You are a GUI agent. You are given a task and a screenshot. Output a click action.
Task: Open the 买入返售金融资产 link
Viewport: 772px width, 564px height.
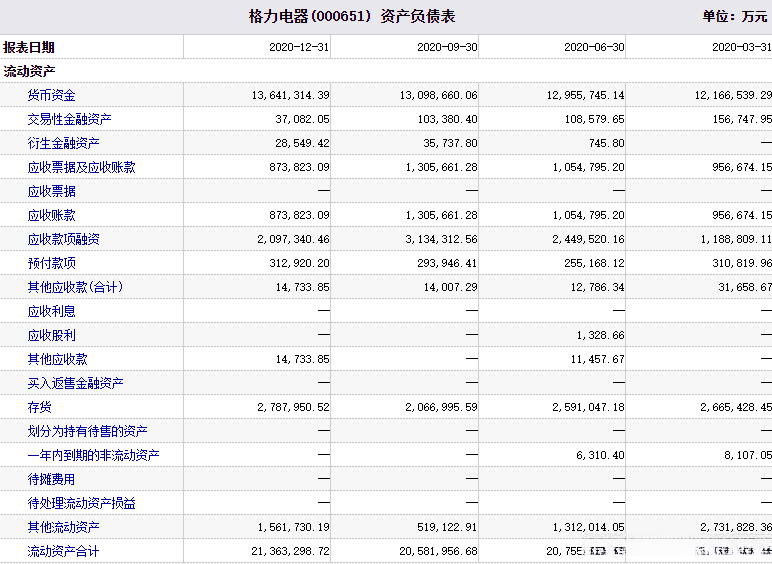point(75,383)
